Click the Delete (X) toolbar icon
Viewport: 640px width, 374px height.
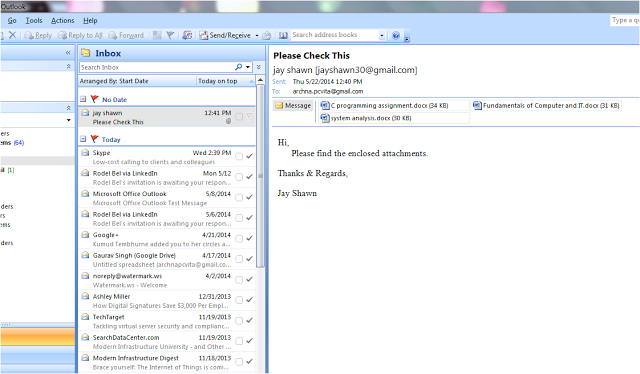[x=13, y=35]
